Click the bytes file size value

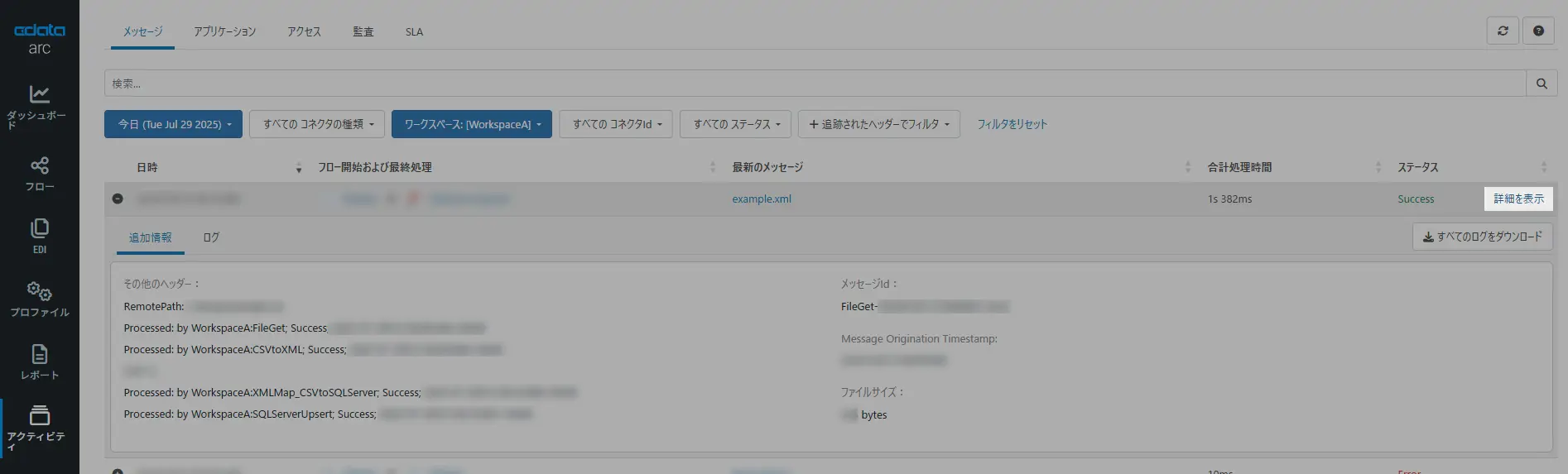click(864, 414)
